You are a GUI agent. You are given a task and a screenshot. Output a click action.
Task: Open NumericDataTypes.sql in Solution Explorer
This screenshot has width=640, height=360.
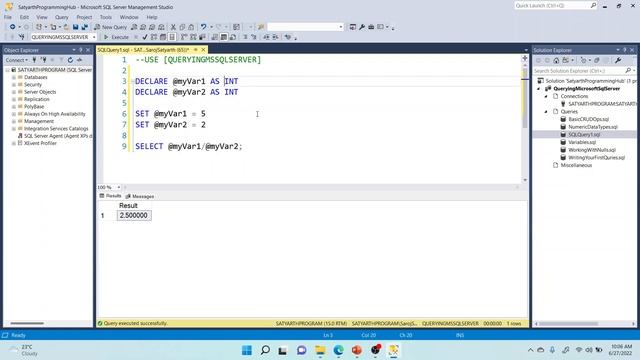(593, 127)
